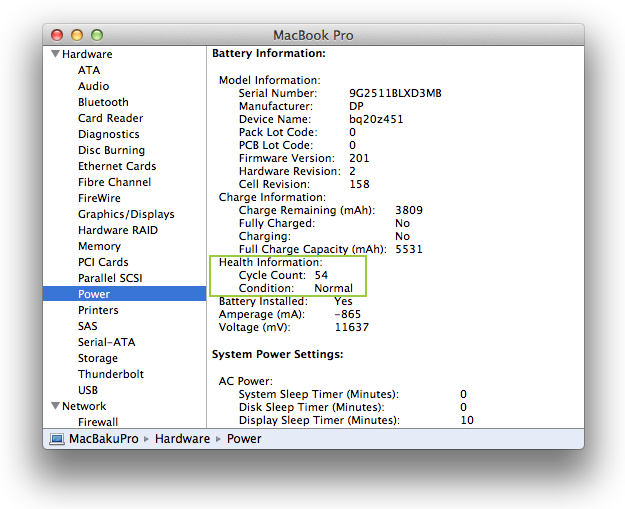
Task: Click Power in the path bar
Action: [244, 439]
